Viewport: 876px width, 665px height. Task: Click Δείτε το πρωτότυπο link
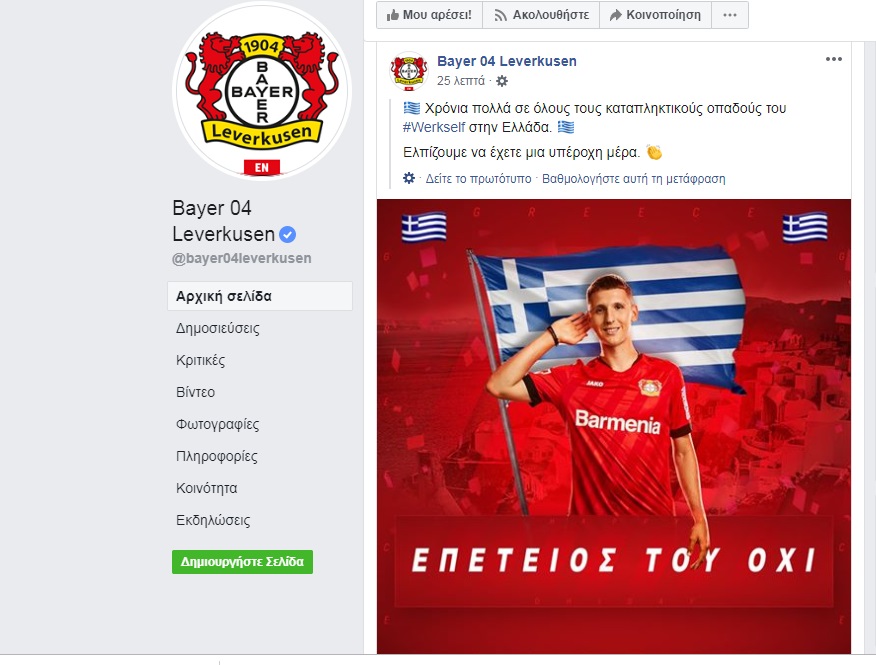tap(478, 179)
